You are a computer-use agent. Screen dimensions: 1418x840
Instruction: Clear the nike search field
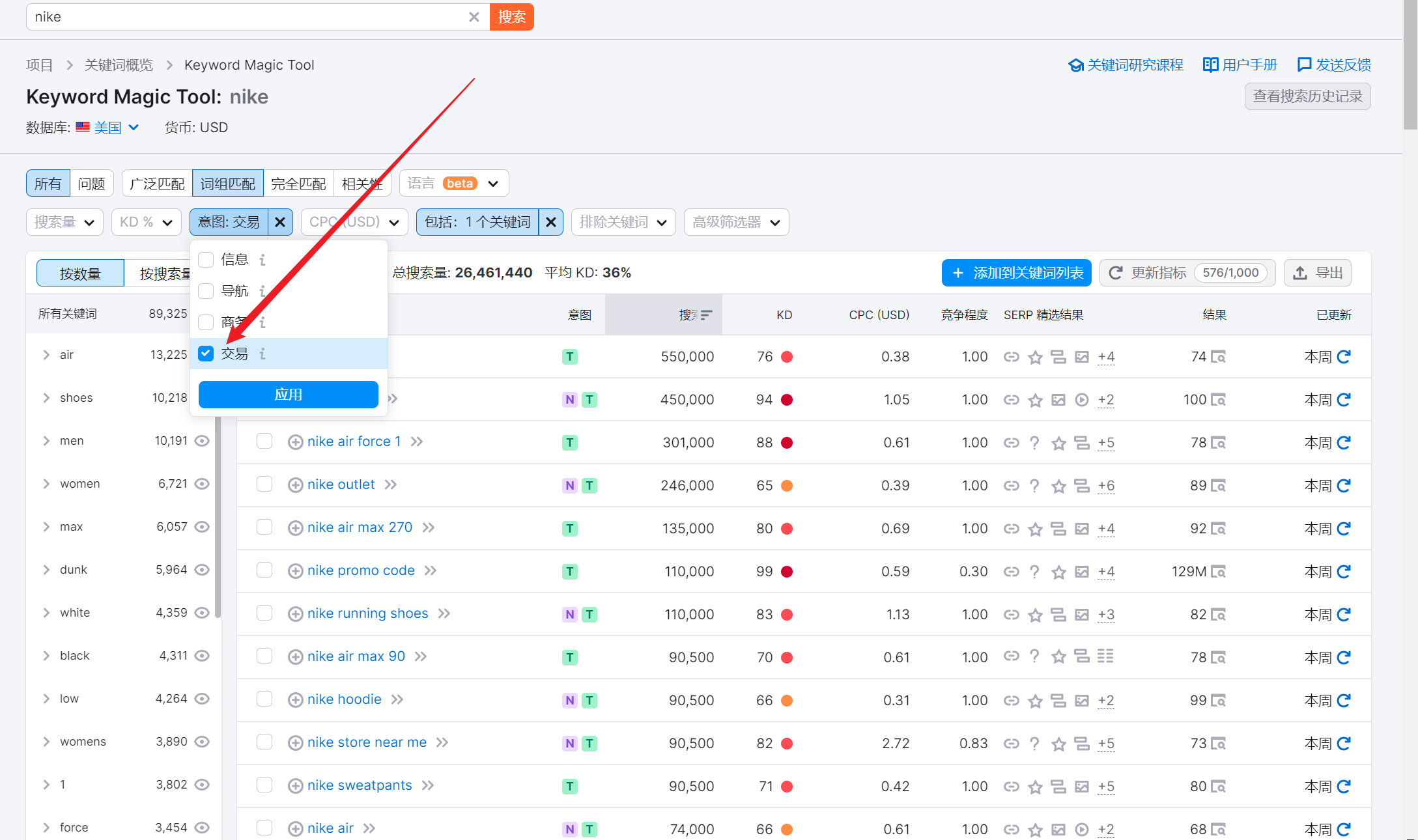(474, 17)
